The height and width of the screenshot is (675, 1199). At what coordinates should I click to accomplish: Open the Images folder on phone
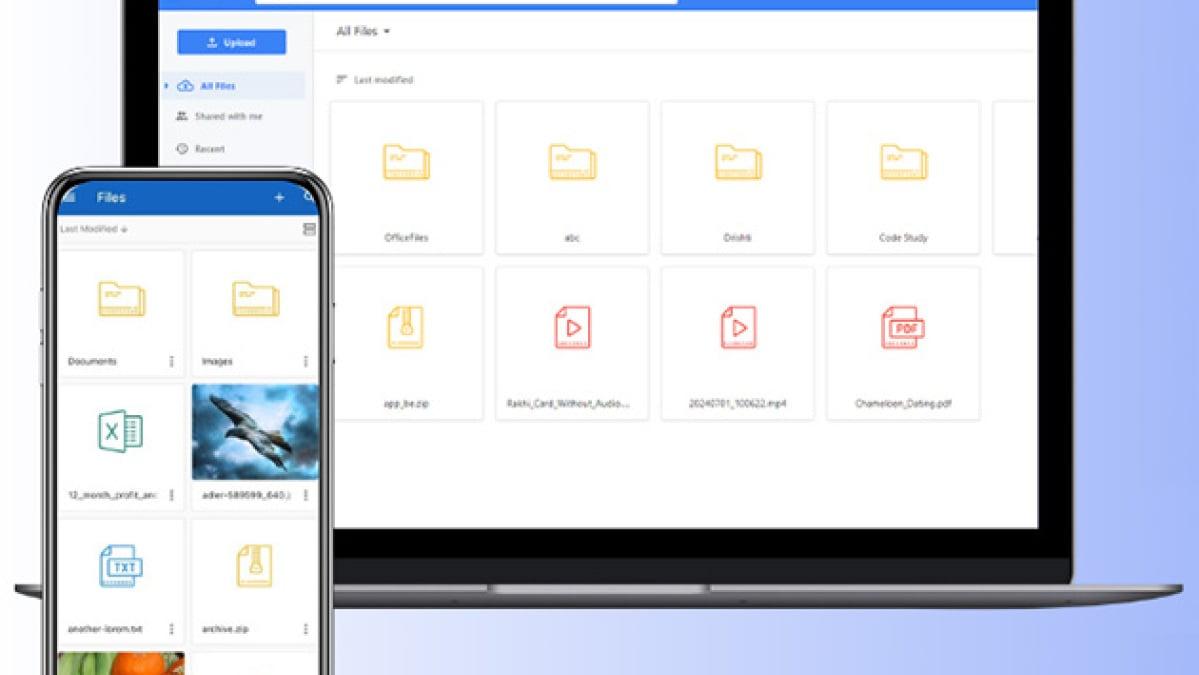pos(255,313)
